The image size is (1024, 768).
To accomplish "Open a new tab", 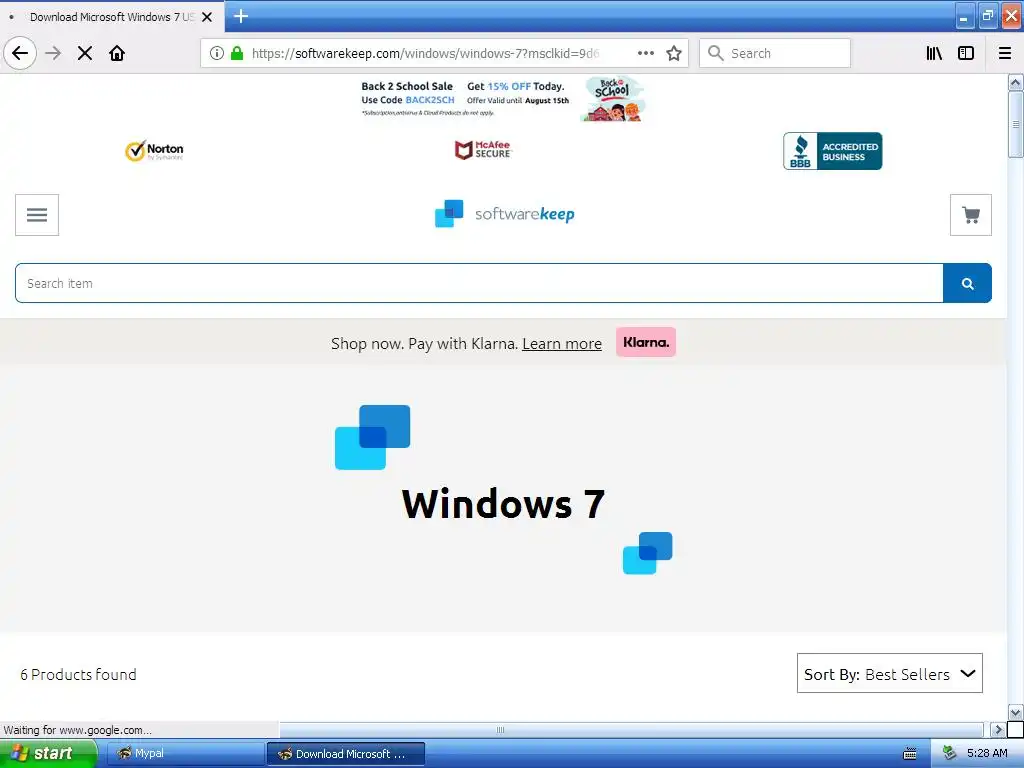I will pos(241,16).
